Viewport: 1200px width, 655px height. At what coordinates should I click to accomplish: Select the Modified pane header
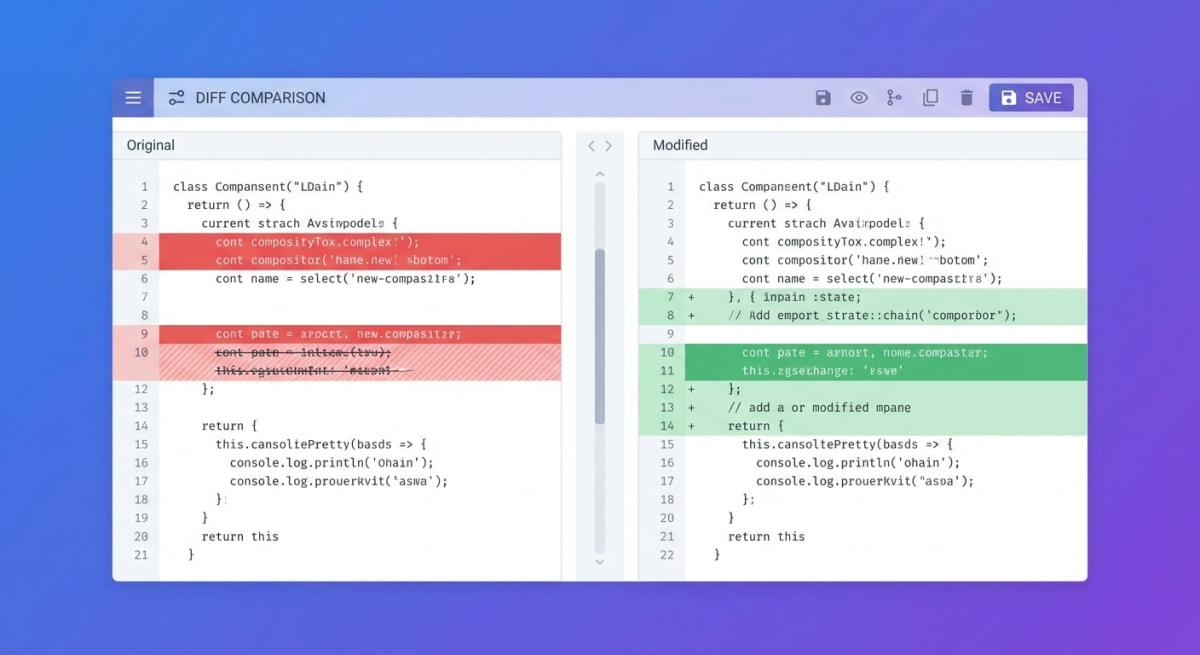coord(680,145)
